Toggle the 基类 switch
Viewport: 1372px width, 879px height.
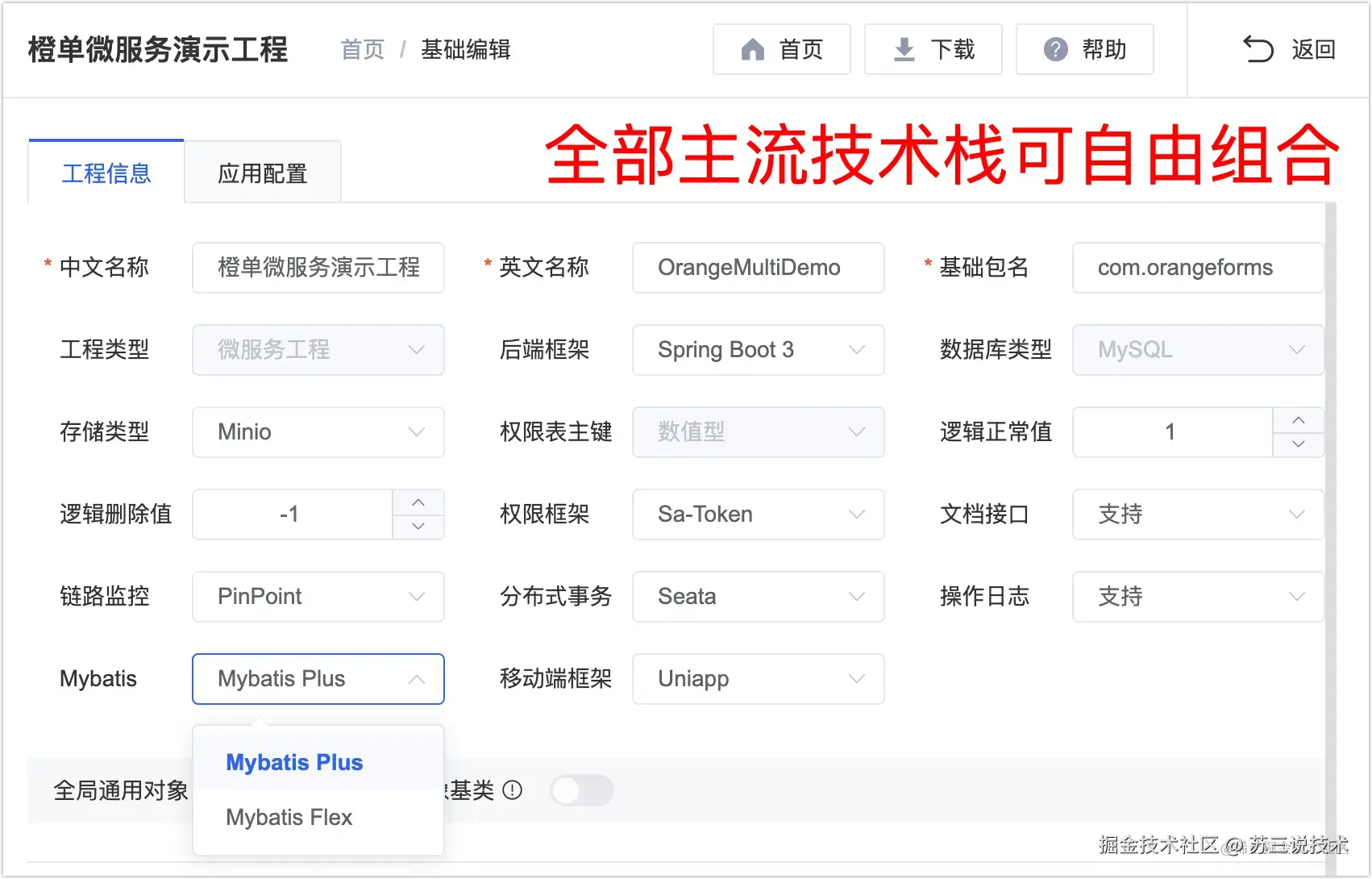coord(581,790)
